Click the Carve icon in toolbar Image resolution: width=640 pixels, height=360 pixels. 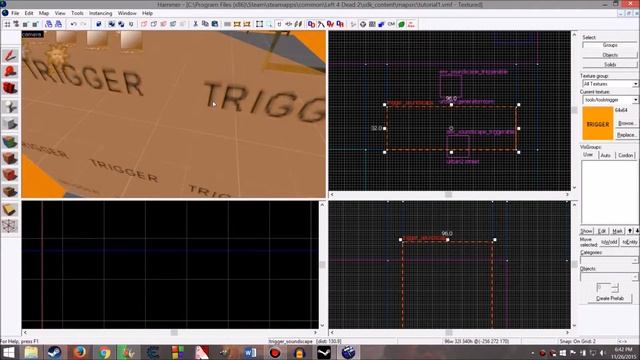(99, 24)
